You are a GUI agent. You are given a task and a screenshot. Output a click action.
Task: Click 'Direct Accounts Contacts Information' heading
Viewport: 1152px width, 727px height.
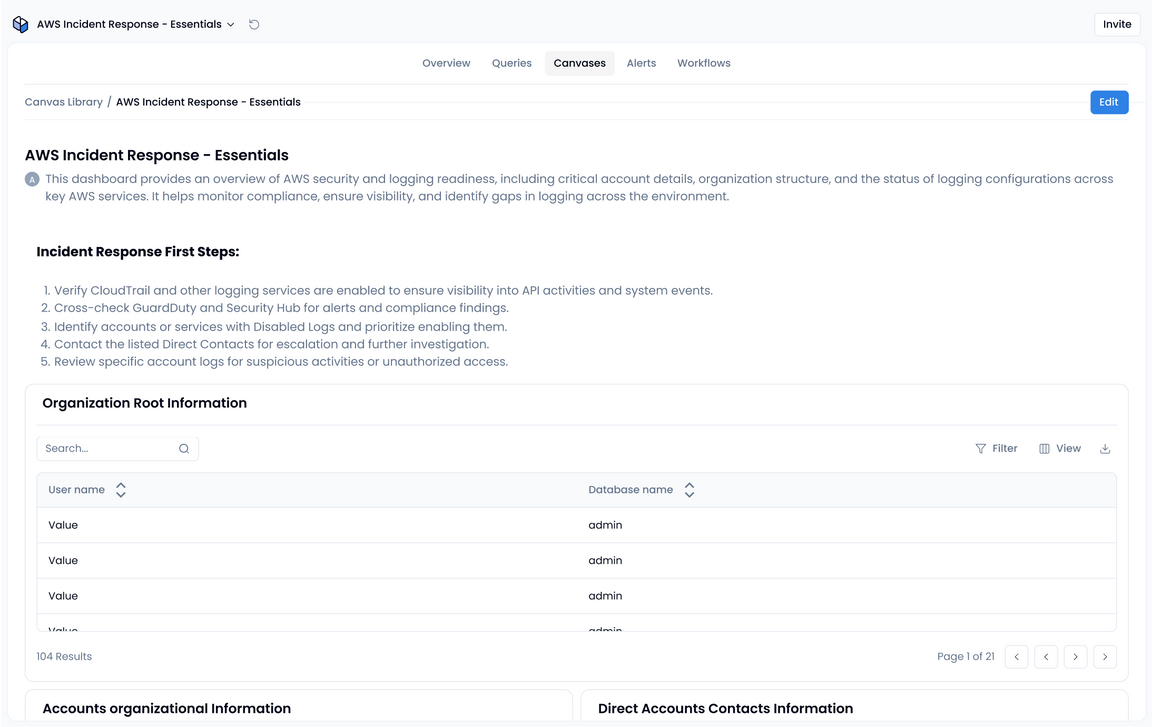(725, 709)
